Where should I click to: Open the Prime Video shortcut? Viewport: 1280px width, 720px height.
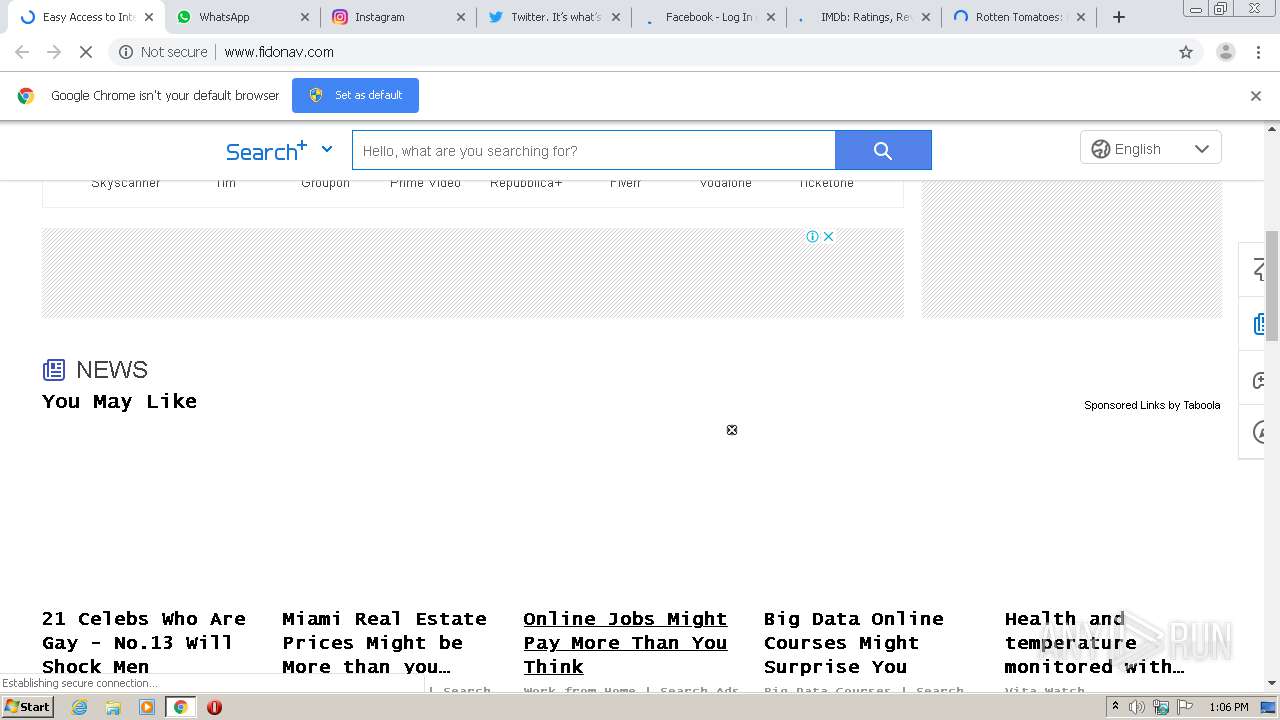(x=426, y=183)
